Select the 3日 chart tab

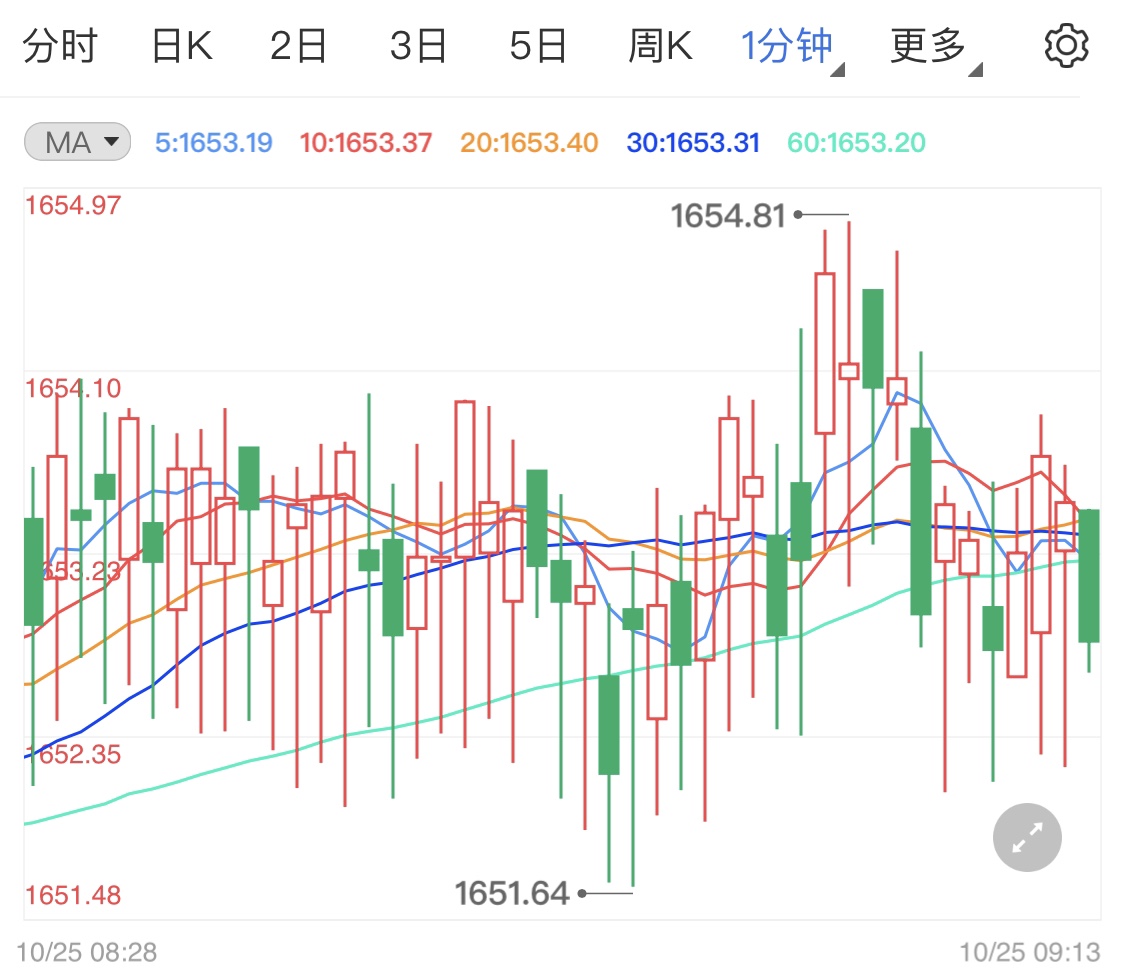coord(418,47)
